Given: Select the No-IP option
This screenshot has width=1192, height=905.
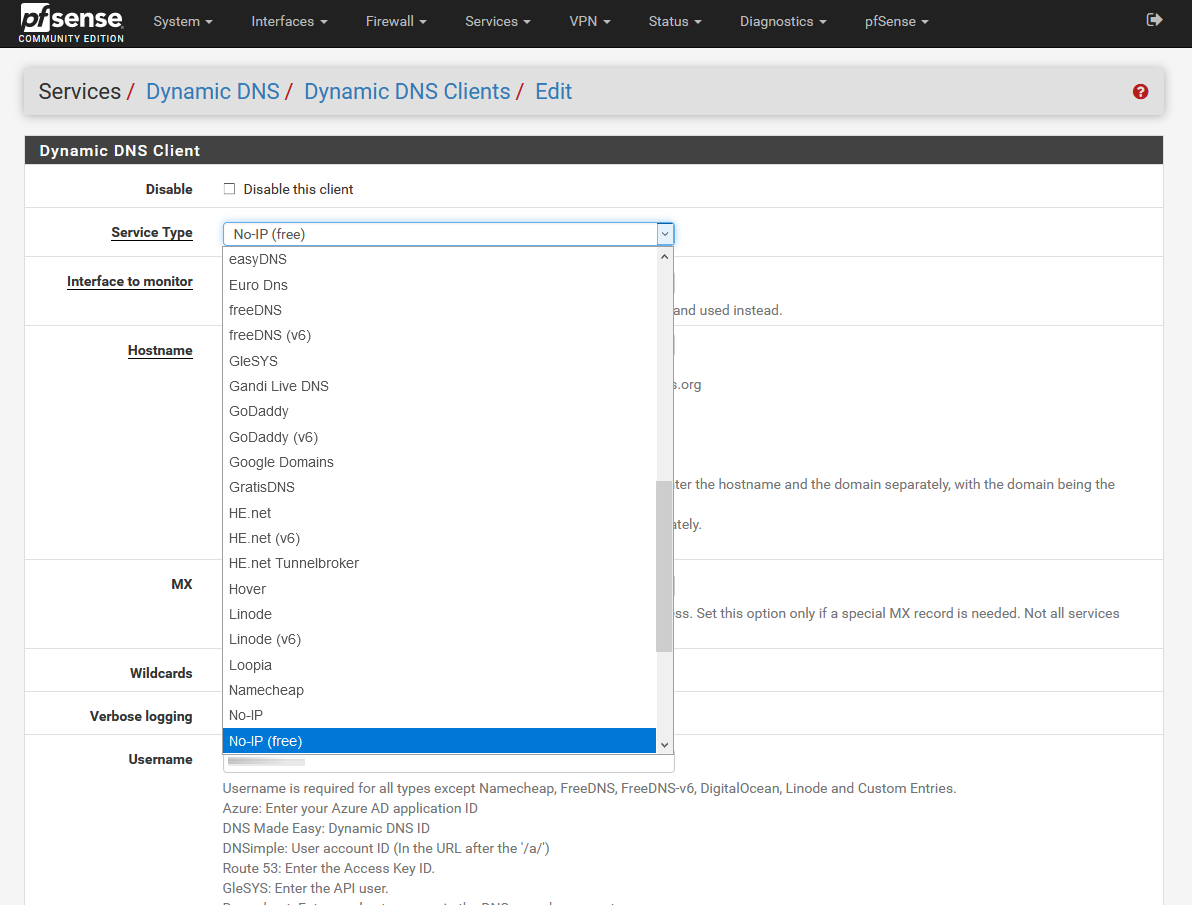Looking at the screenshot, I should [439, 716].
